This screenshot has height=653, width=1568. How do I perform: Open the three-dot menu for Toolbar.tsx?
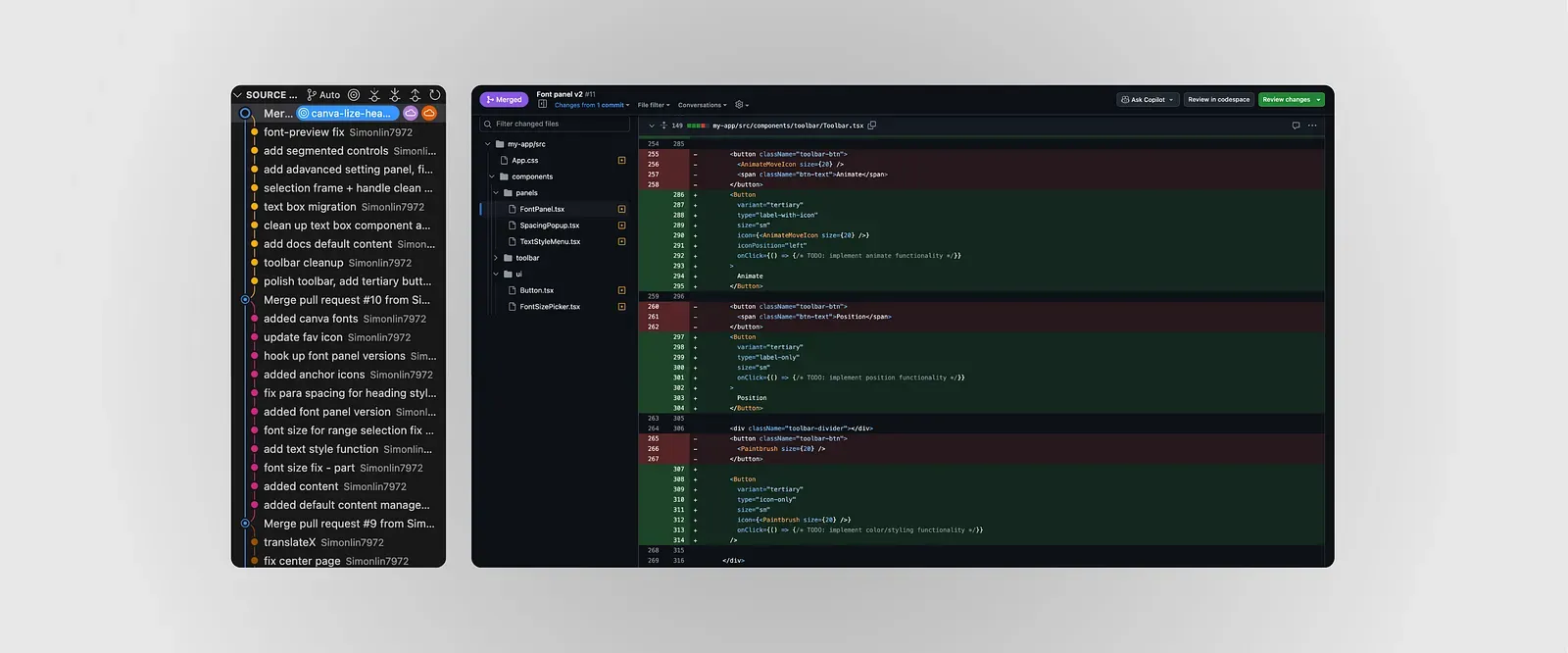click(x=1312, y=126)
